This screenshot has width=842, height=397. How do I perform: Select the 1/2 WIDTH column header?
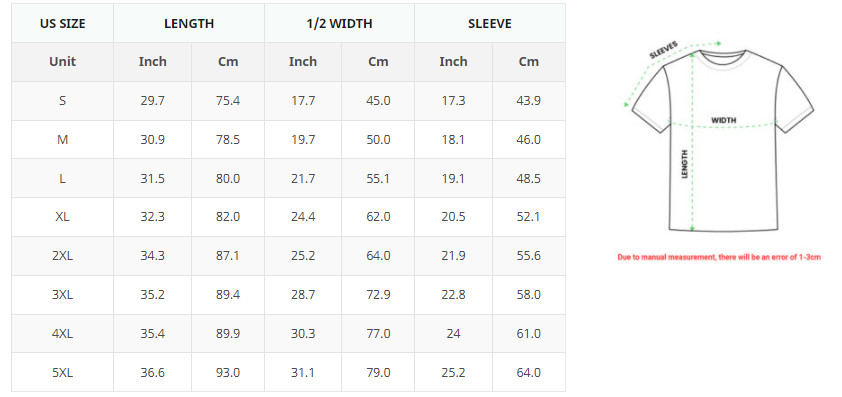tap(339, 24)
